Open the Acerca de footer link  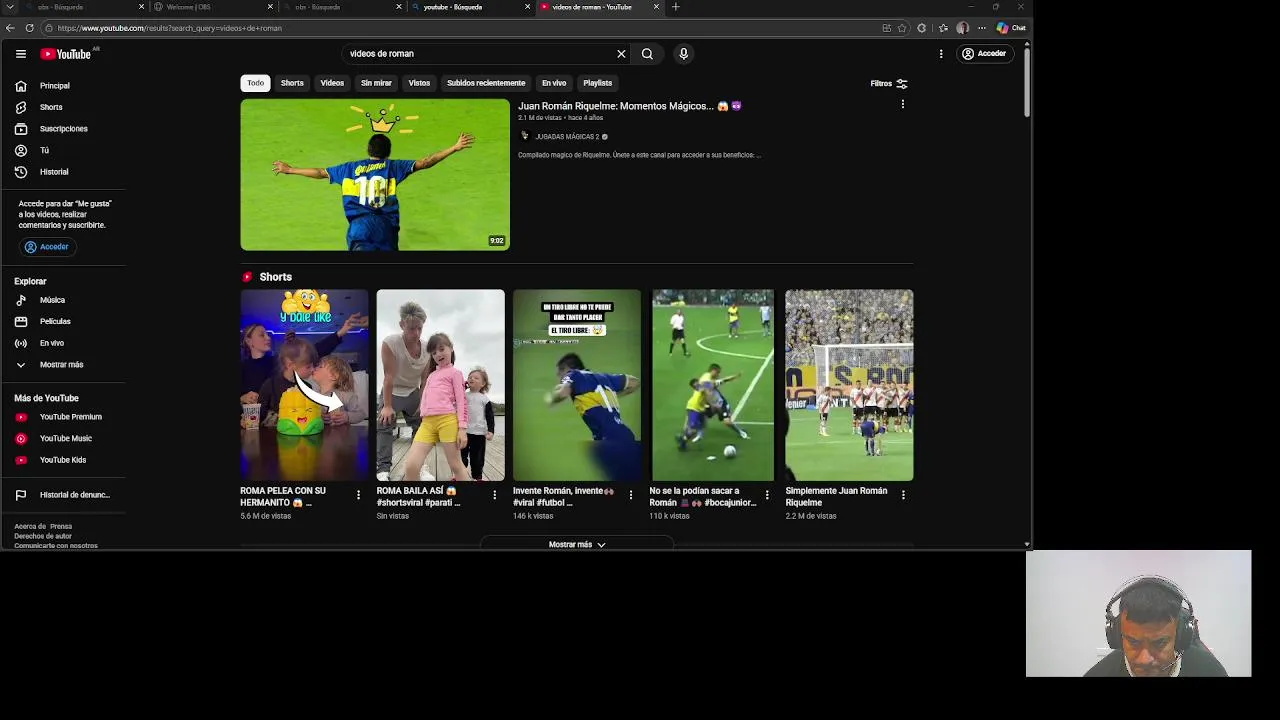tap(30, 526)
